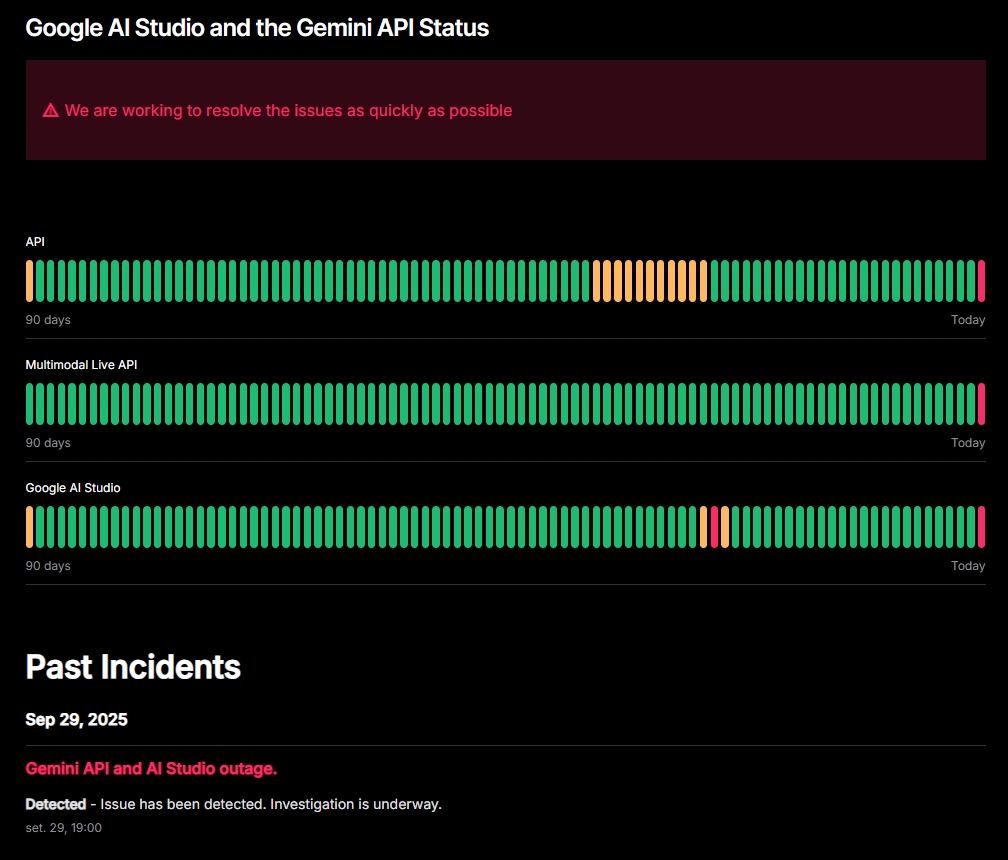Select last bar of API's middle orange cluster
Screen dimensions: 1008x860
[703, 281]
